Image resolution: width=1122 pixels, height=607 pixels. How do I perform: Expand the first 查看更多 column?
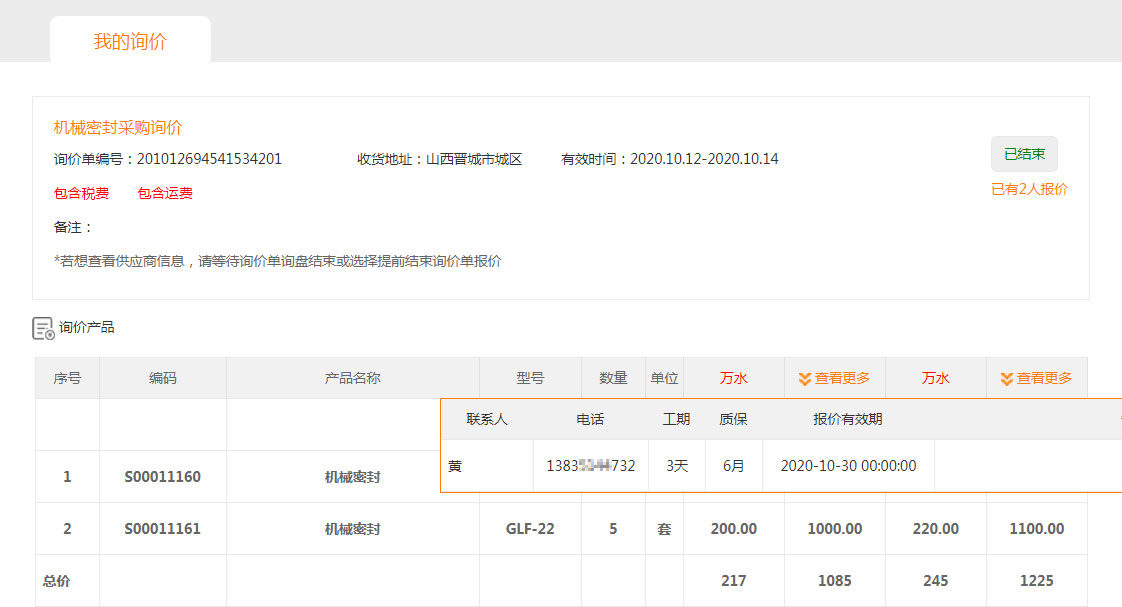pyautogui.click(x=834, y=378)
